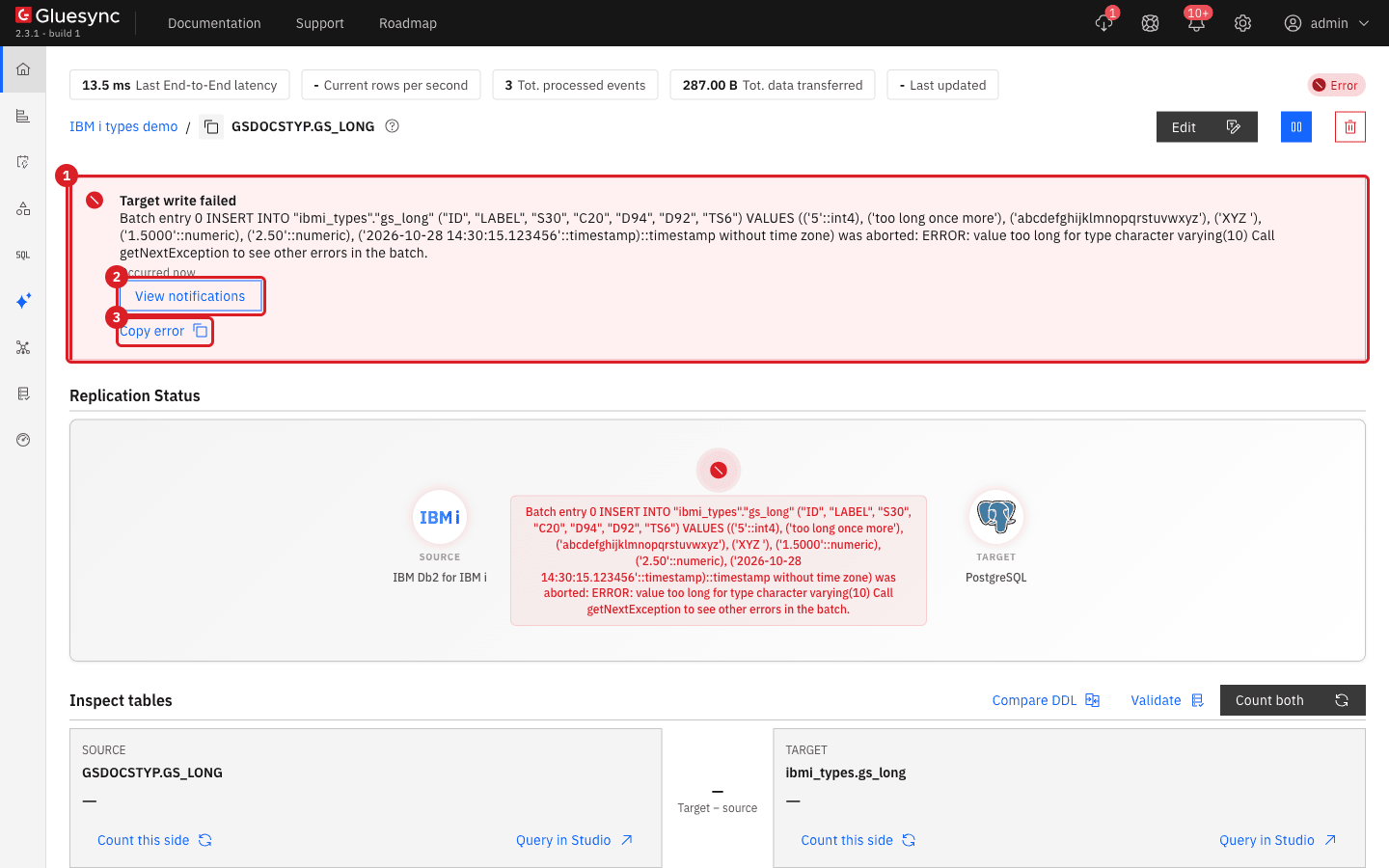Open the settings gear icon
This screenshot has width=1389, height=868.
1242,23
